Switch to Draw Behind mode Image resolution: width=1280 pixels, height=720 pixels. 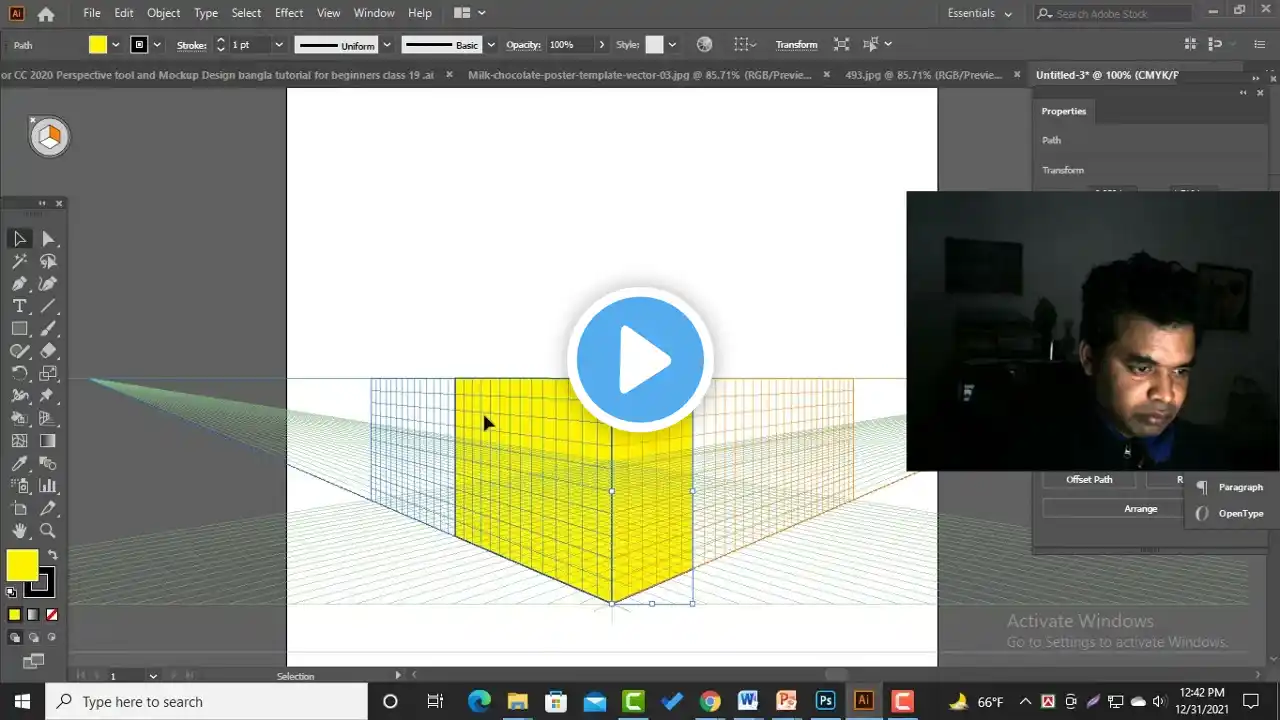point(32,637)
